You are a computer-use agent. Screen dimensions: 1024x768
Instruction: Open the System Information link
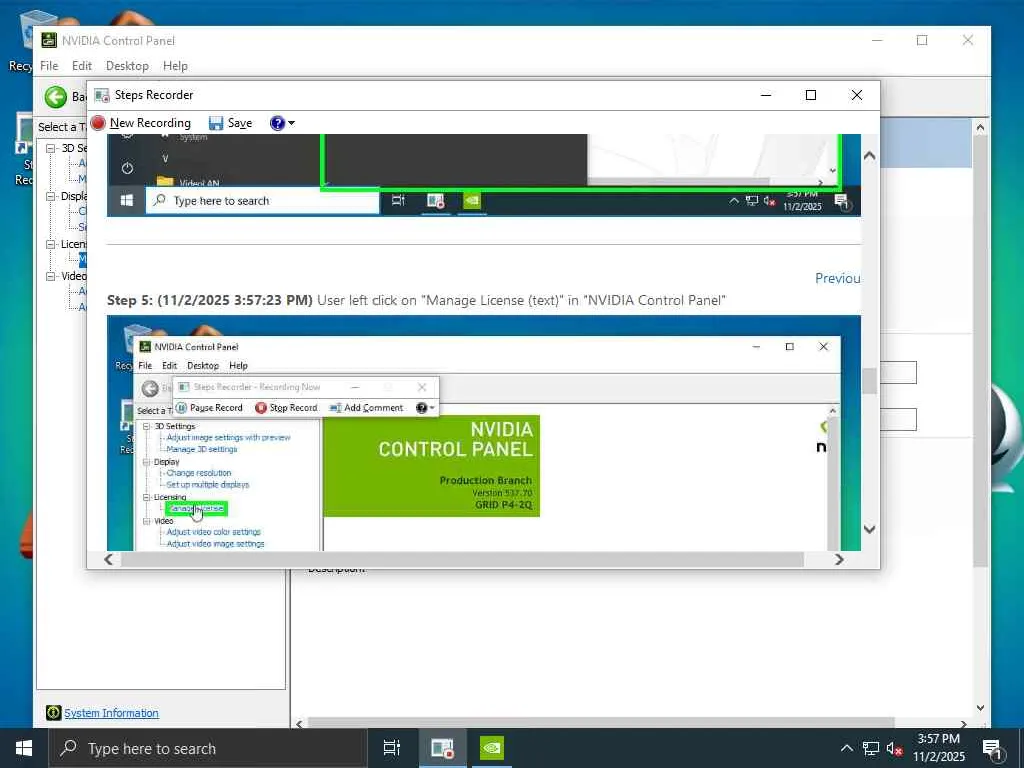coord(111,713)
